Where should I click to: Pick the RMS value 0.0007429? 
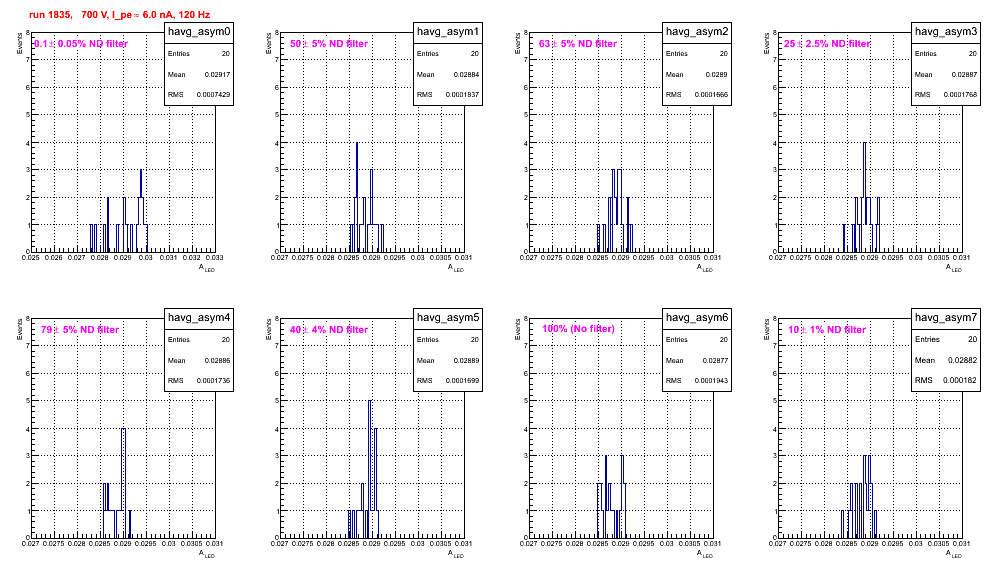pyautogui.click(x=213, y=95)
